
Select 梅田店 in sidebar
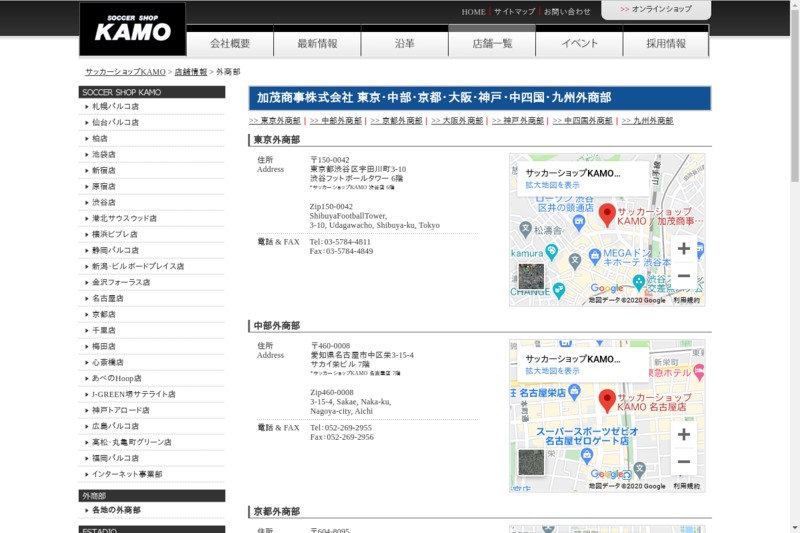(x=104, y=346)
